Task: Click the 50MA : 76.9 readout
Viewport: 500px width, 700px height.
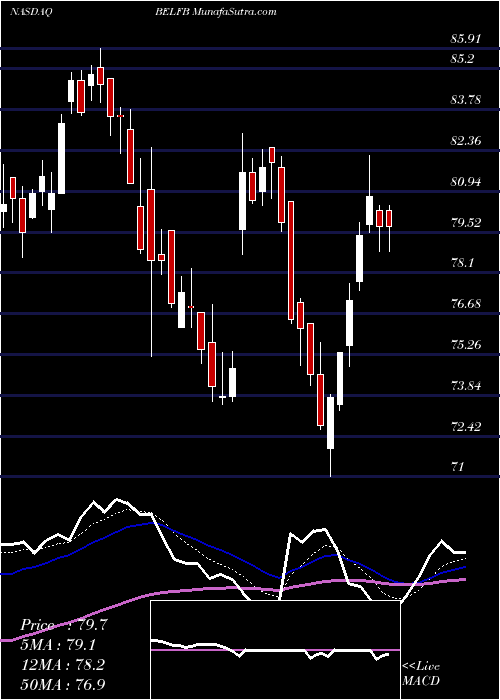Action: [x=63, y=684]
